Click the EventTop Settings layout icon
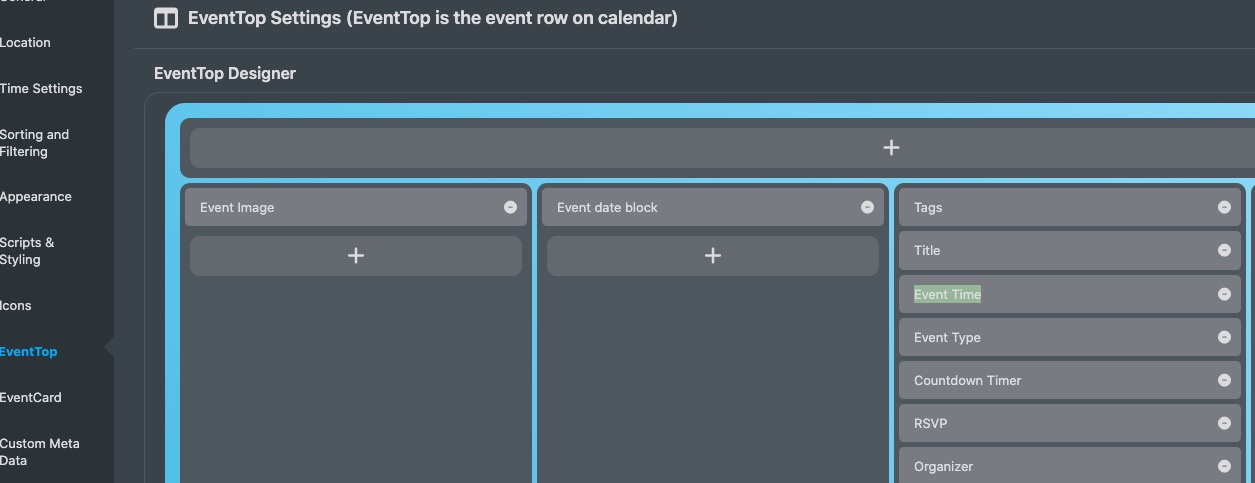Image resolution: width=1255 pixels, height=483 pixels. click(166, 18)
